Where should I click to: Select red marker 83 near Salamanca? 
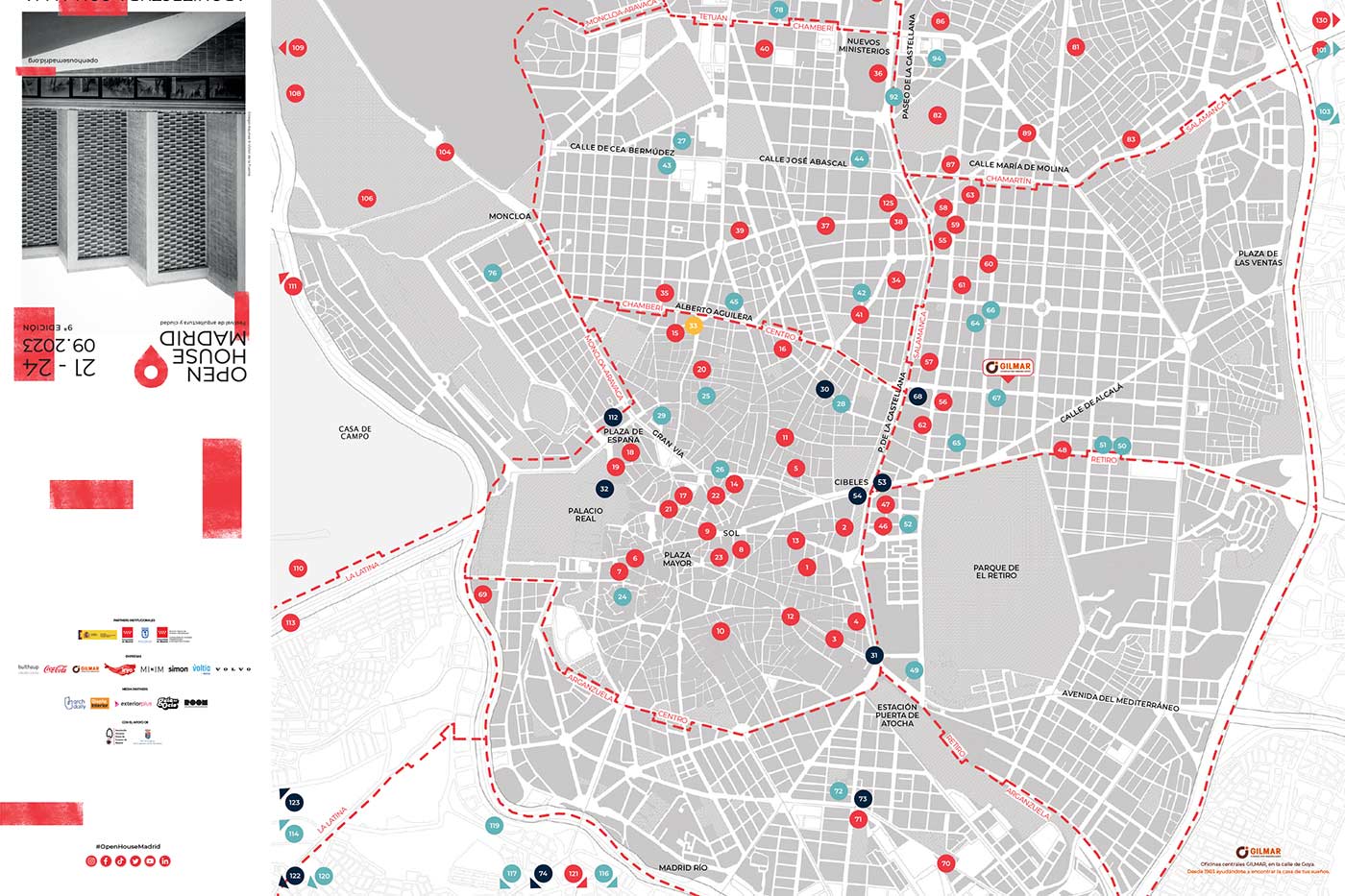click(x=1131, y=139)
